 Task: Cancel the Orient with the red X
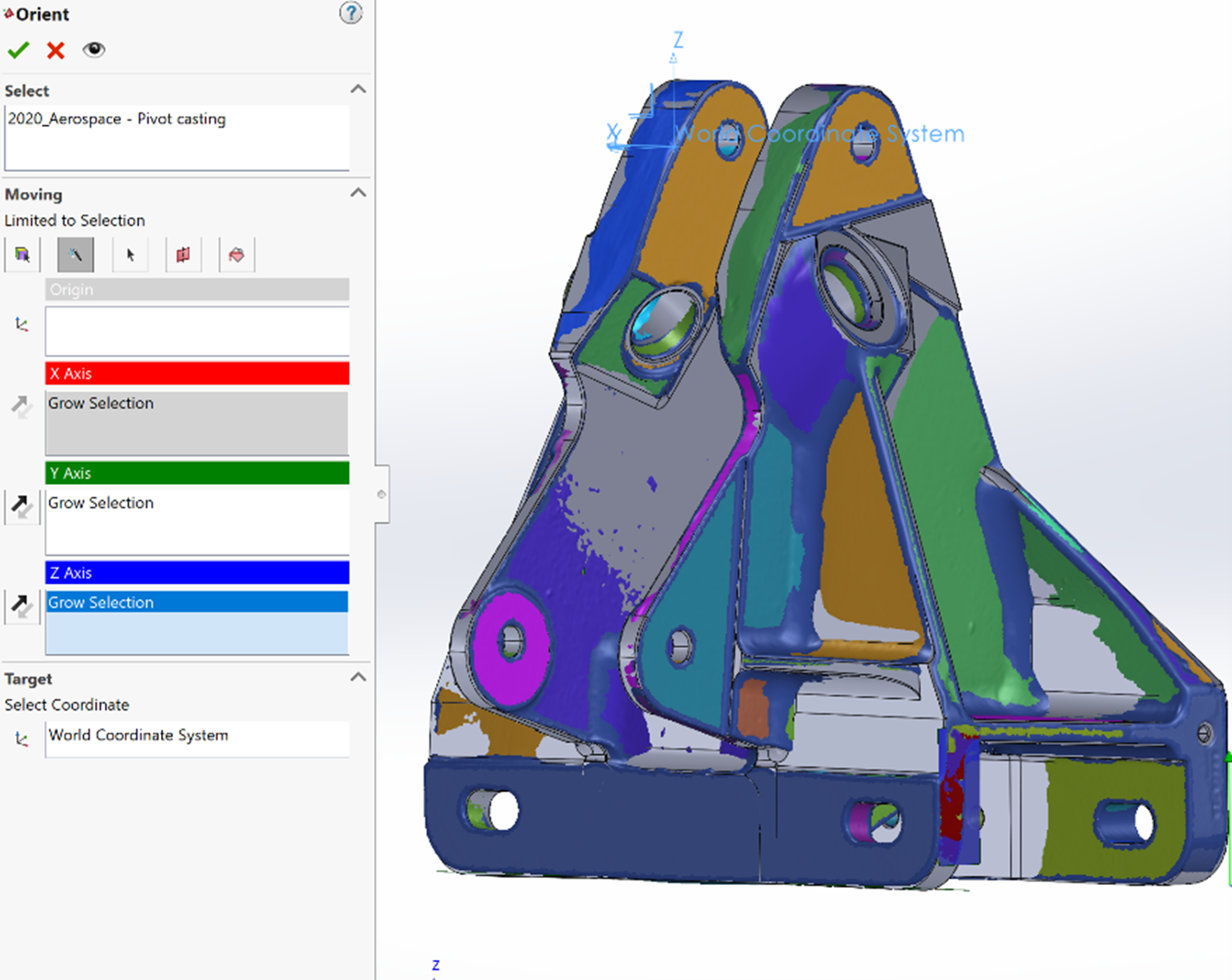coord(56,51)
